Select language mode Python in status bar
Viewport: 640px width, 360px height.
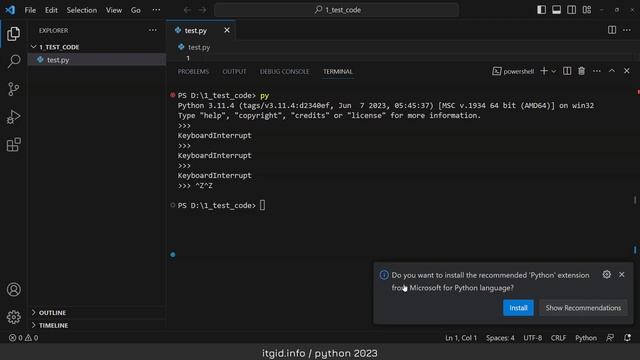586,338
